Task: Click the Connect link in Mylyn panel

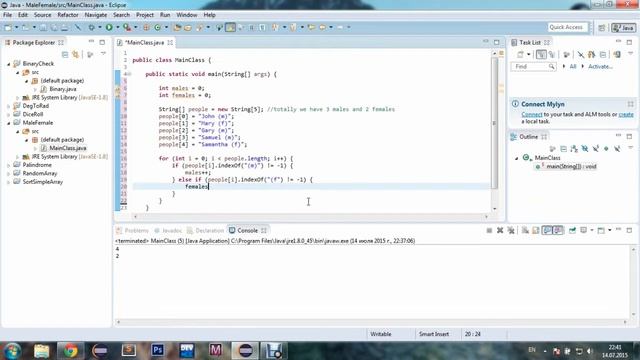Action: click(x=532, y=115)
